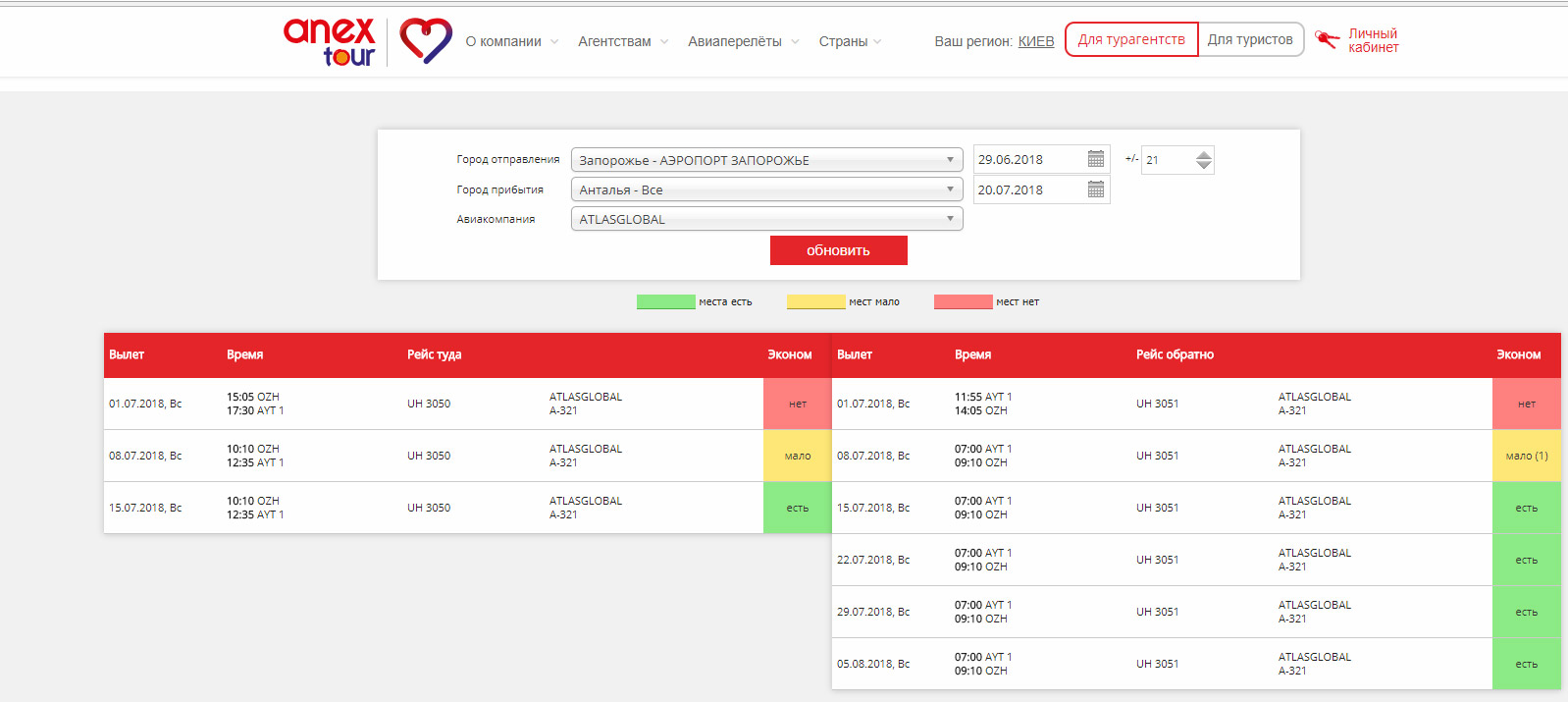Image resolution: width=1568 pixels, height=702 pixels.
Task: Expand the Авиаперелёты menu
Action: click(x=744, y=41)
